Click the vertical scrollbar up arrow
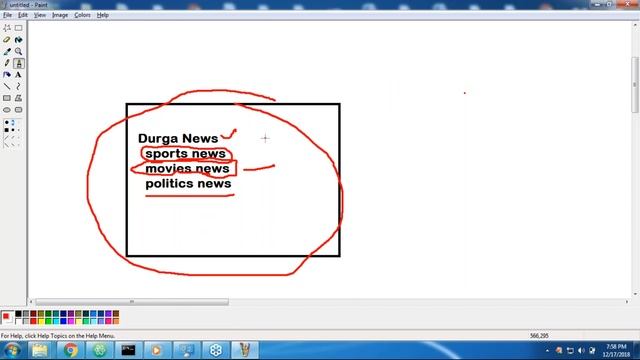 tap(635, 25)
